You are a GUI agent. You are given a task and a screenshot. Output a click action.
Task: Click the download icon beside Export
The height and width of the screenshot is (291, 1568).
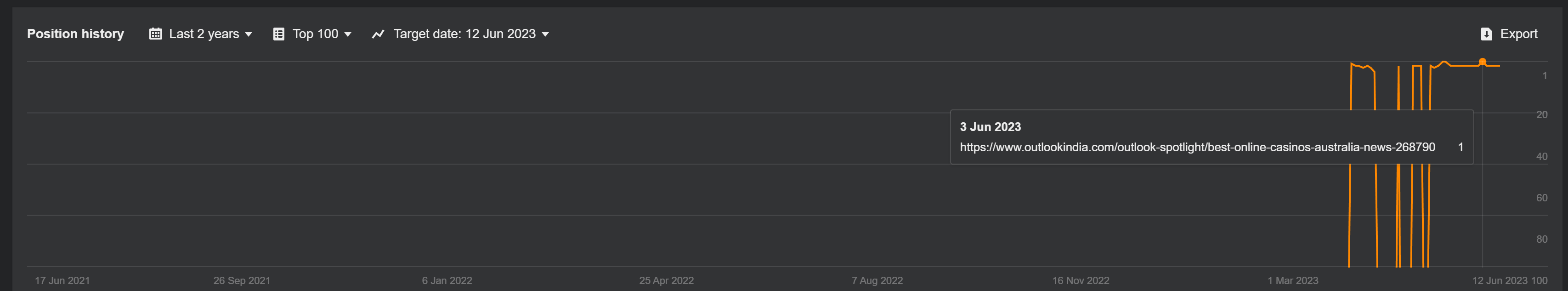pyautogui.click(x=1486, y=34)
